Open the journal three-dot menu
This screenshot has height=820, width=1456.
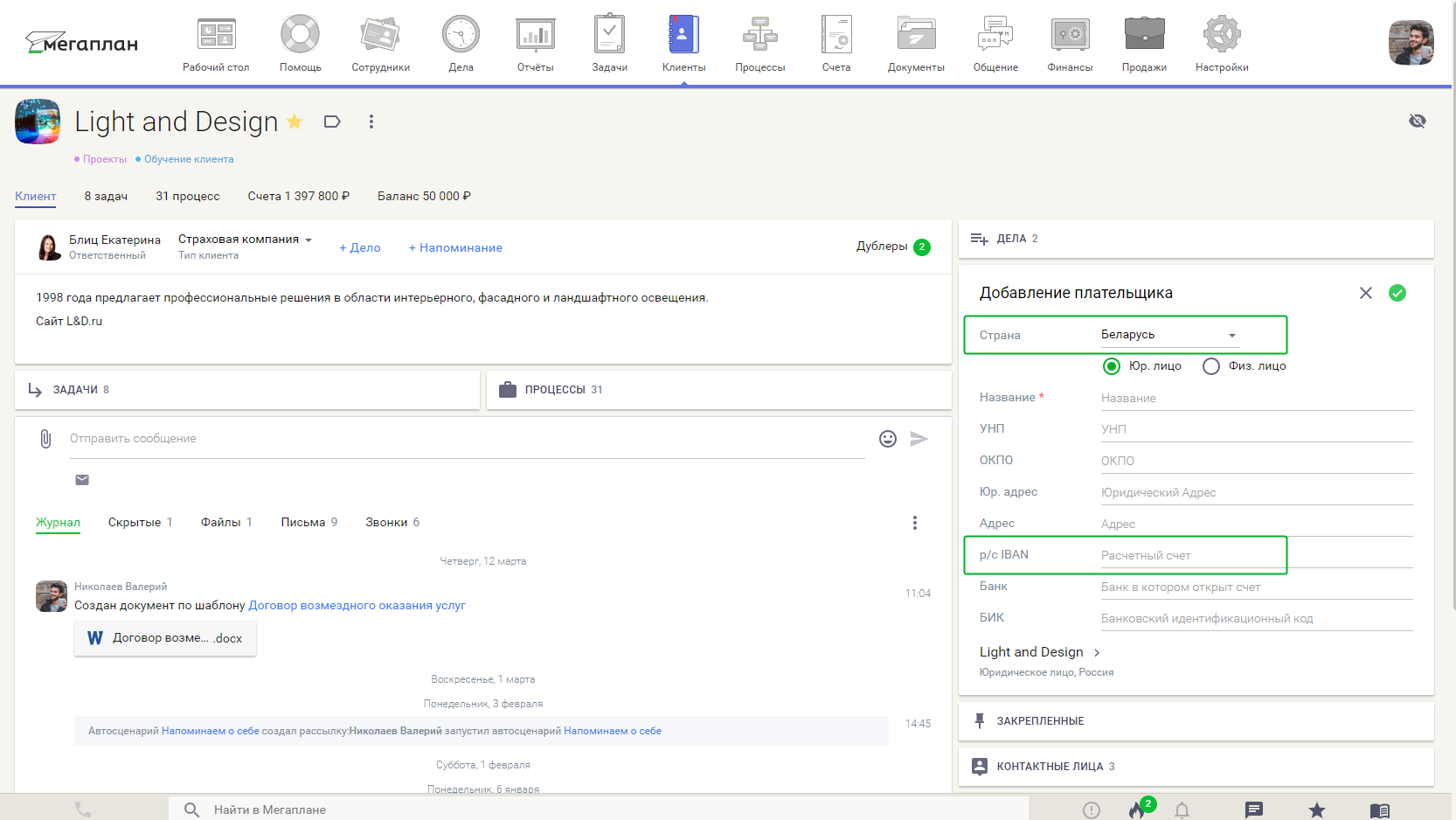(x=915, y=523)
